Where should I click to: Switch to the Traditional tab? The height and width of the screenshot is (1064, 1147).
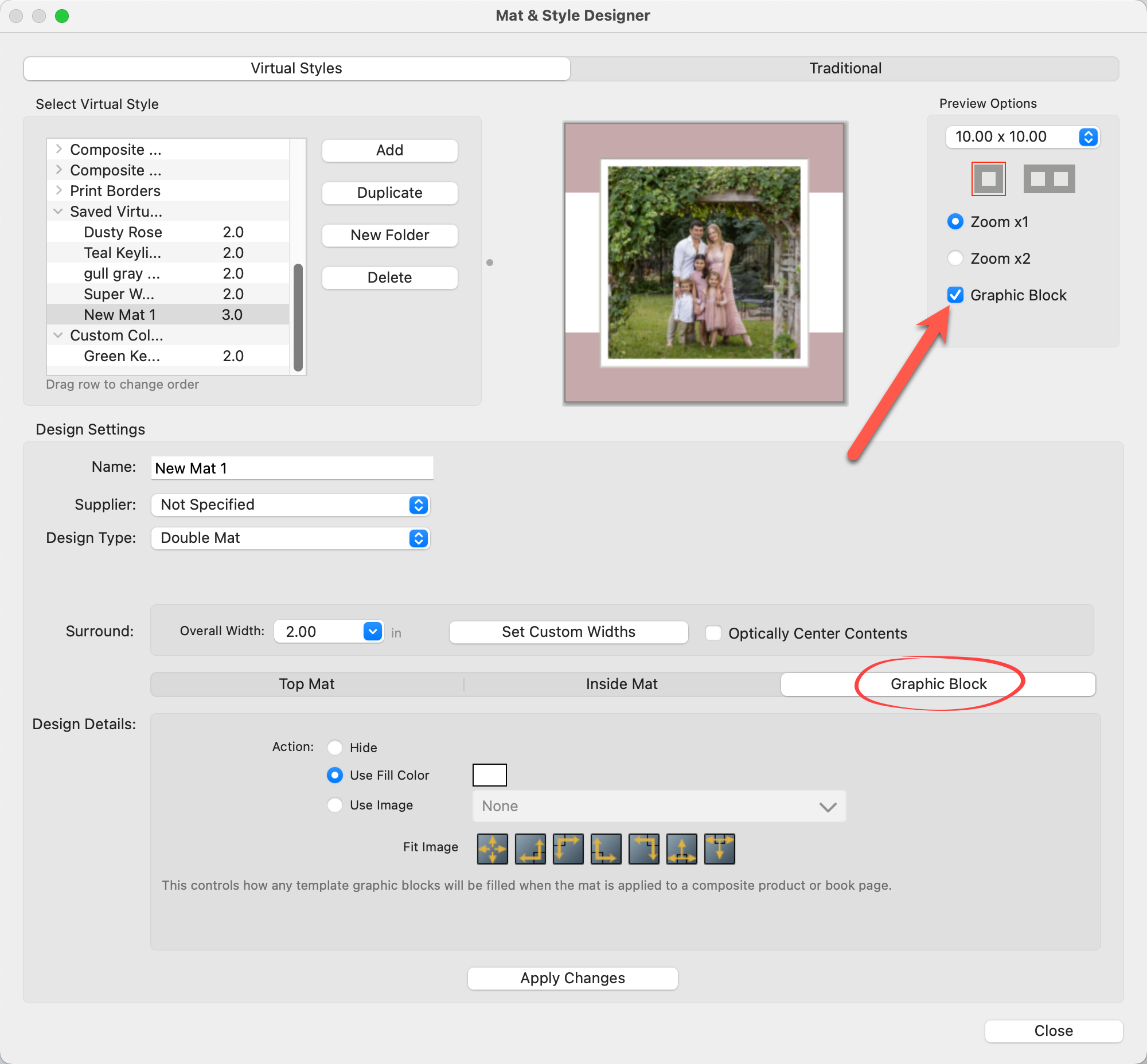coord(845,68)
